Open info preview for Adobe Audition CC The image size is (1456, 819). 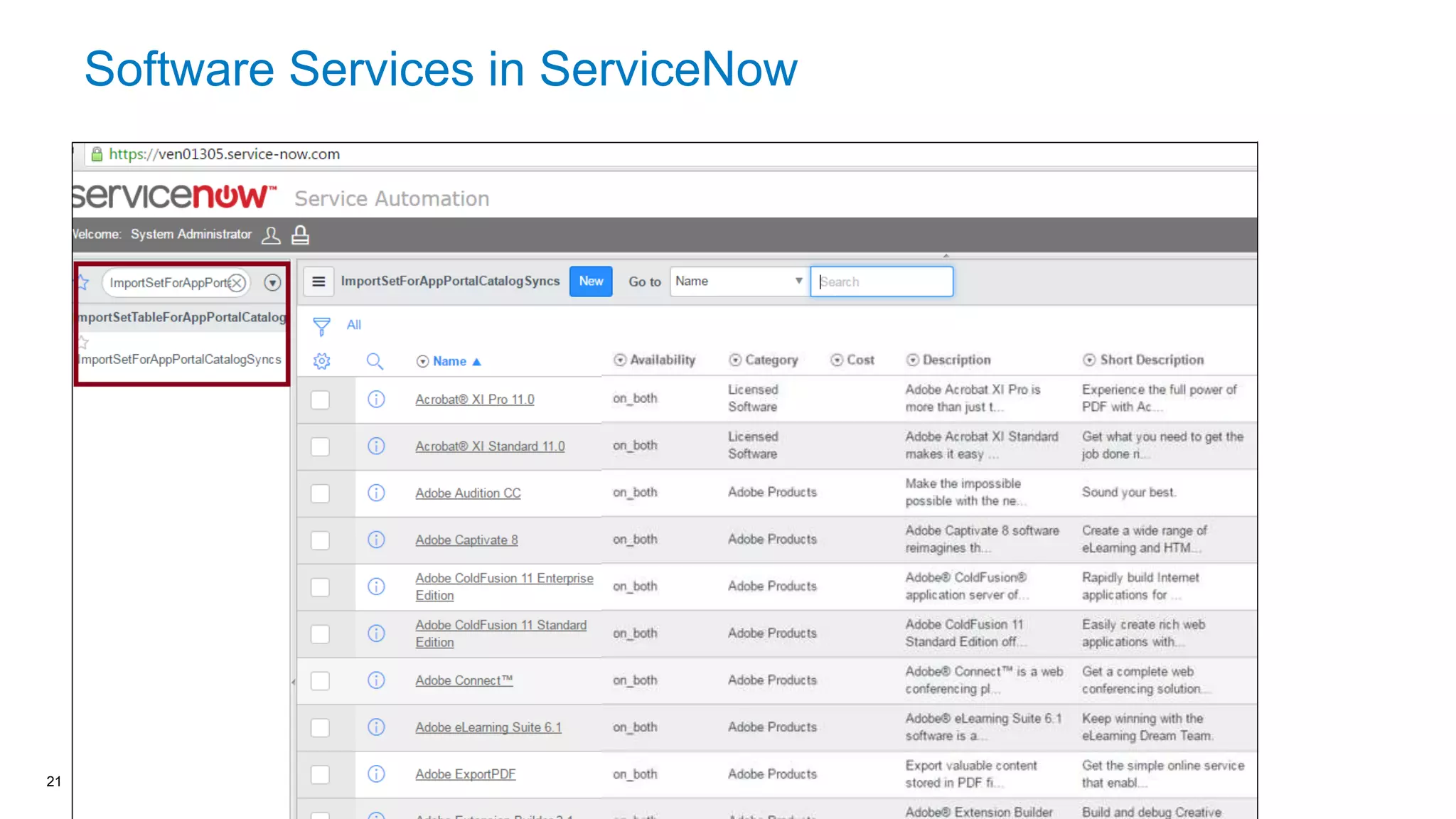point(376,493)
